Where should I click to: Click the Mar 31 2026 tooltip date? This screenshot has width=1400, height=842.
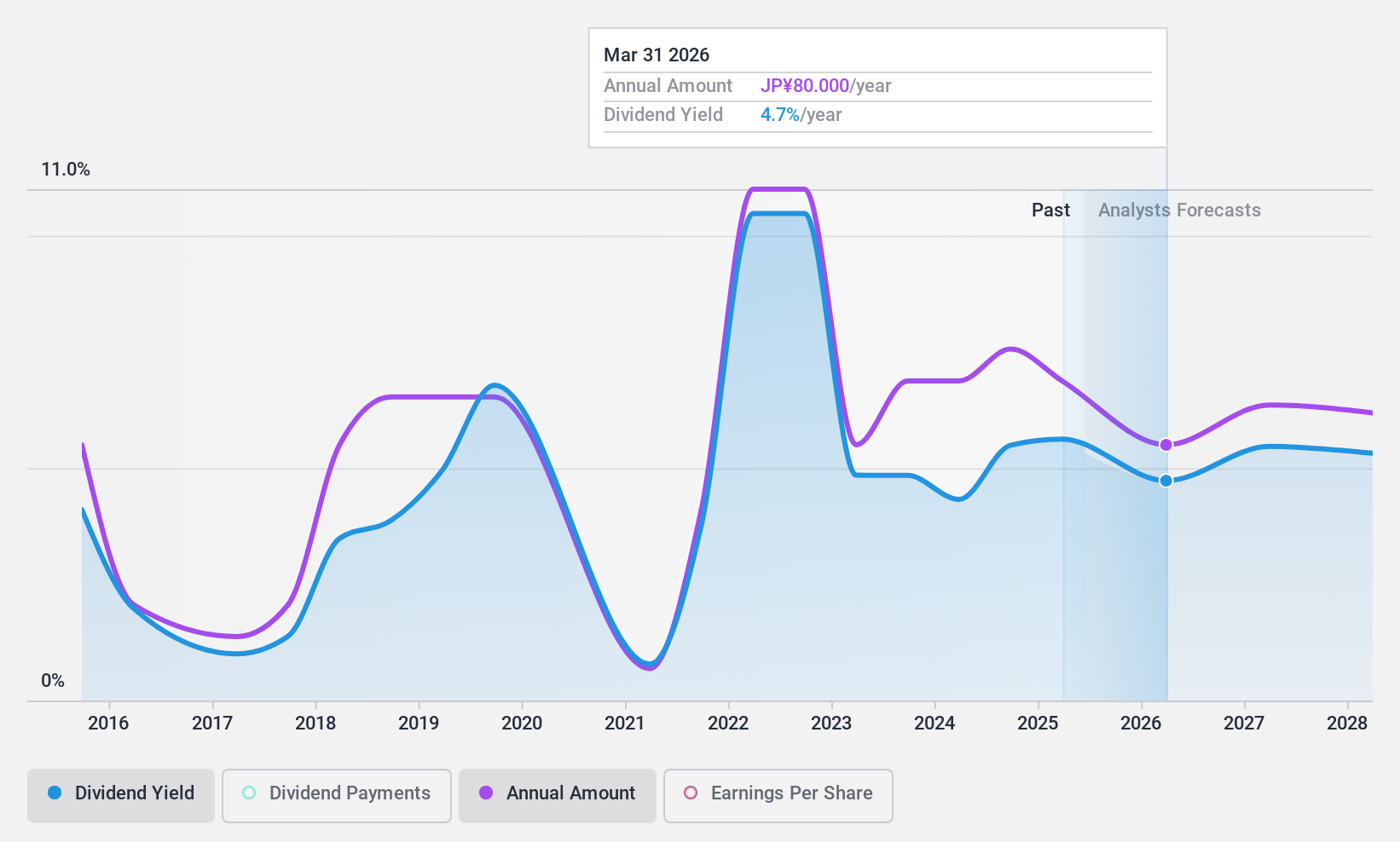click(x=657, y=55)
